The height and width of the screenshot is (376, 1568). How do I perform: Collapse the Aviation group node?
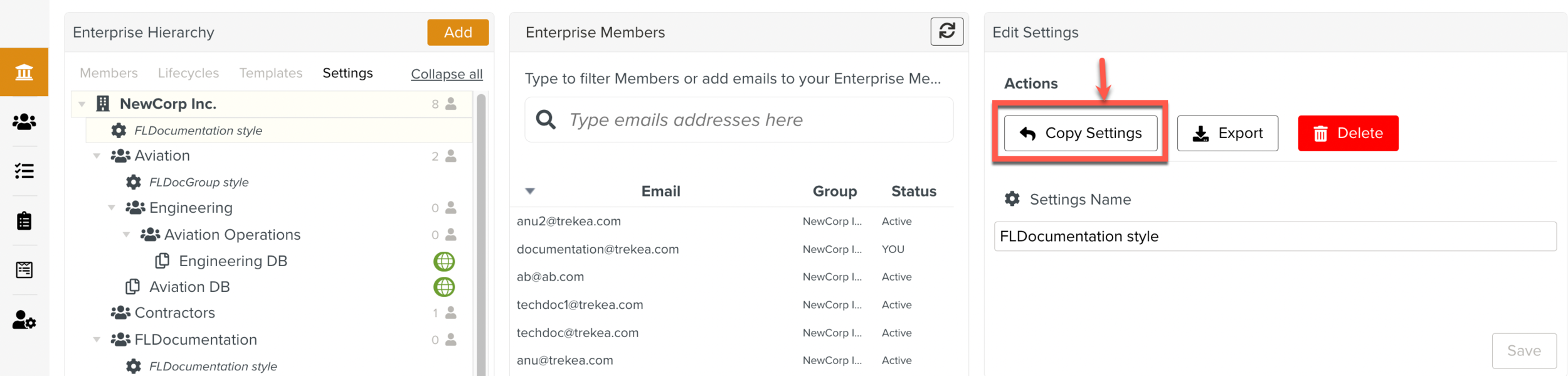[97, 156]
